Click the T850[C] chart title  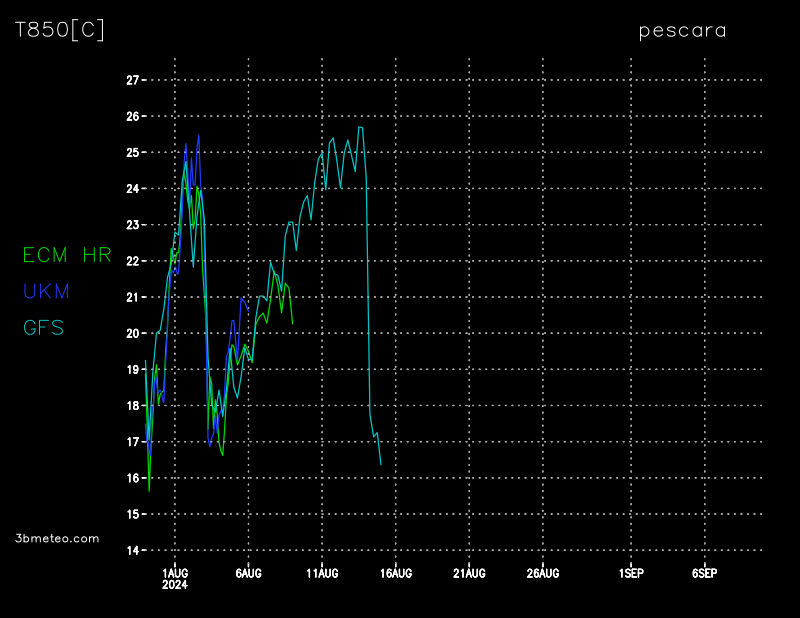[x=59, y=30]
